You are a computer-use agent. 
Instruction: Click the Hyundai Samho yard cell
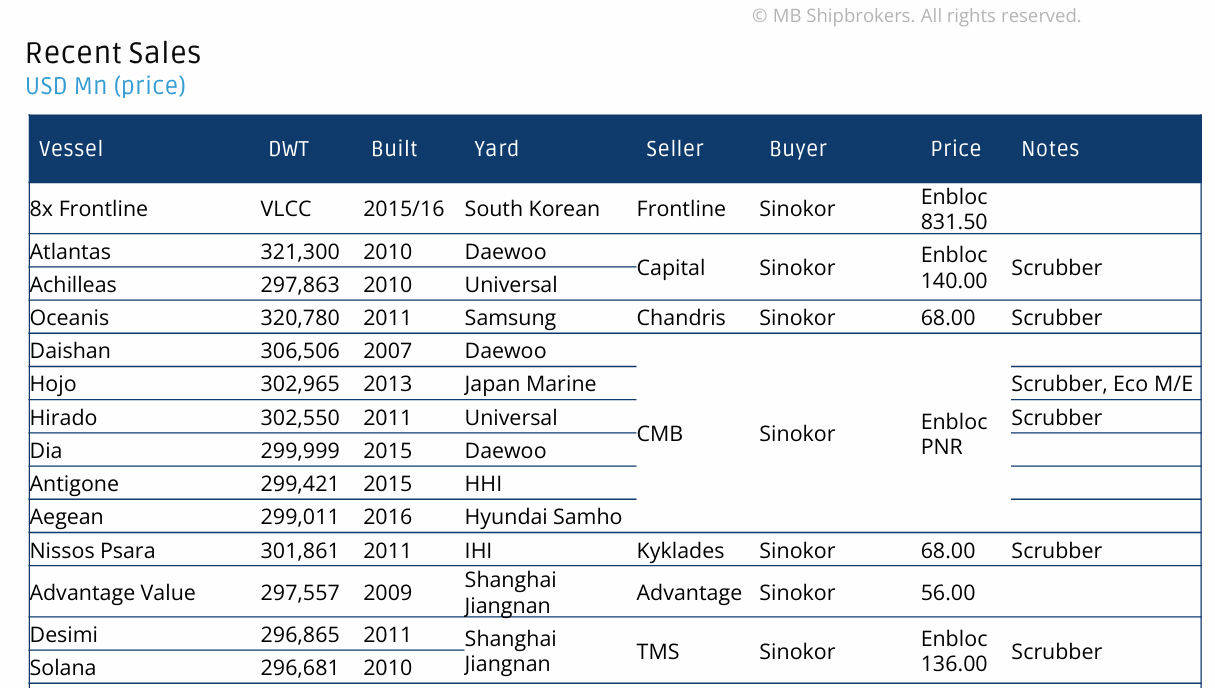click(543, 517)
